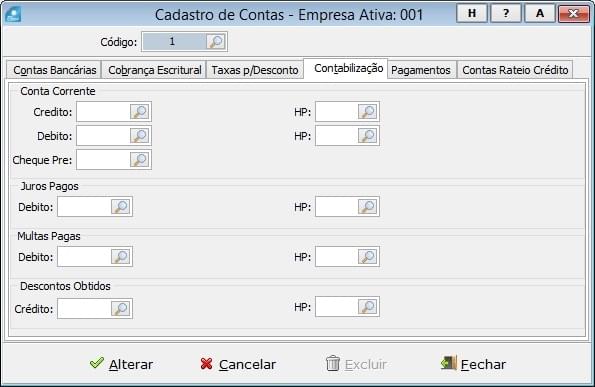Focus the Multas Pagas Debito input field

pyautogui.click(x=84, y=256)
